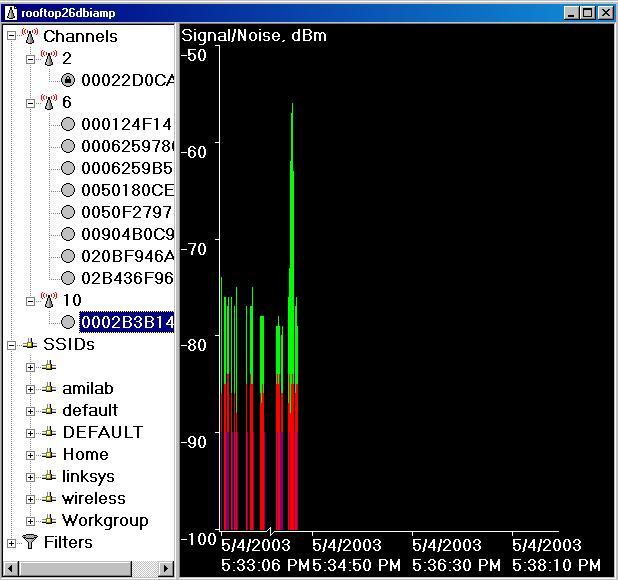This screenshot has width=618, height=580.
Task: Click the padlock circle icon for 00022D0CA
Action: point(68,80)
